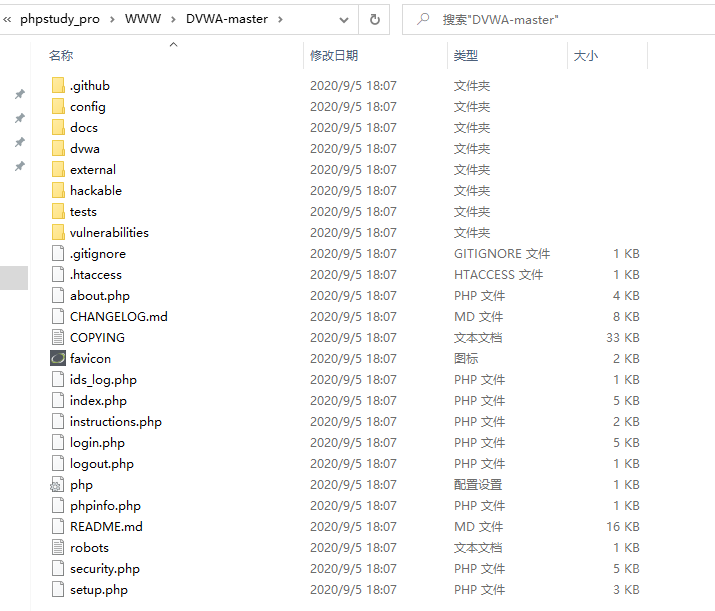Click the CHANGELOG.md file icon

click(58, 316)
